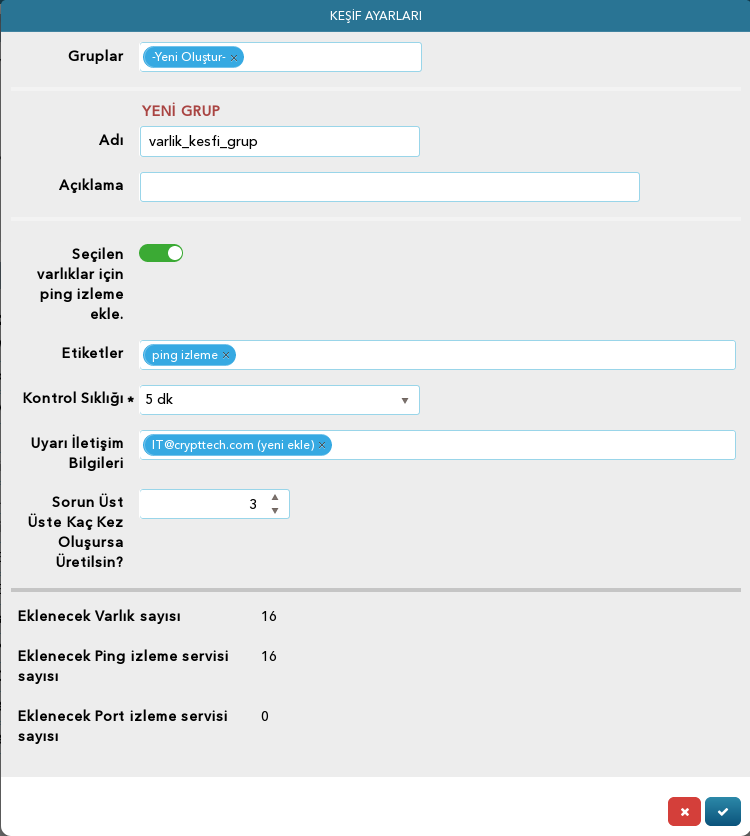Remove the IT@crypttech.com contact tag
The width and height of the screenshot is (750, 836).
pos(322,445)
